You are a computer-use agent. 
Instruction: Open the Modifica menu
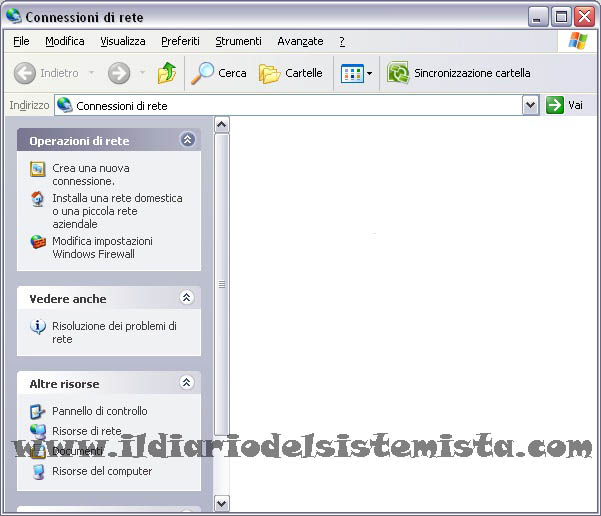65,41
